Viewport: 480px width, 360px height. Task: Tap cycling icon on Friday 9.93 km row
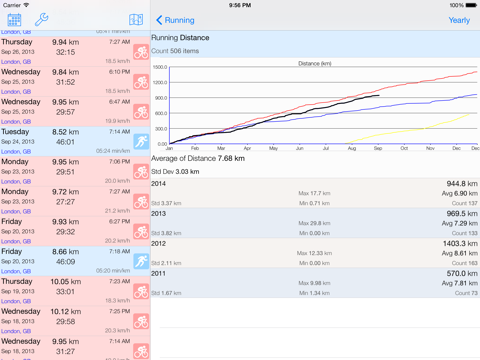(x=141, y=232)
